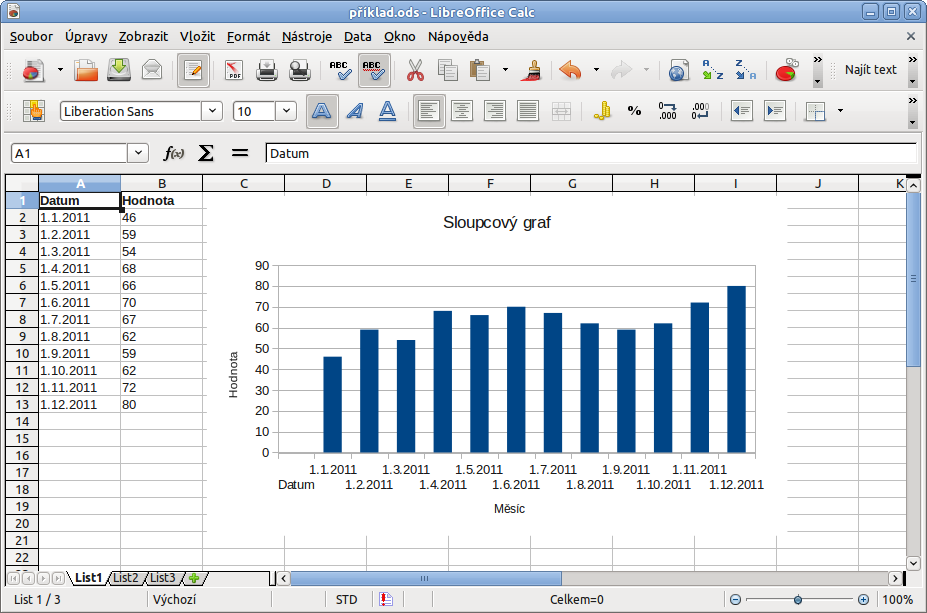Zoom in using the plus button

[863, 599]
